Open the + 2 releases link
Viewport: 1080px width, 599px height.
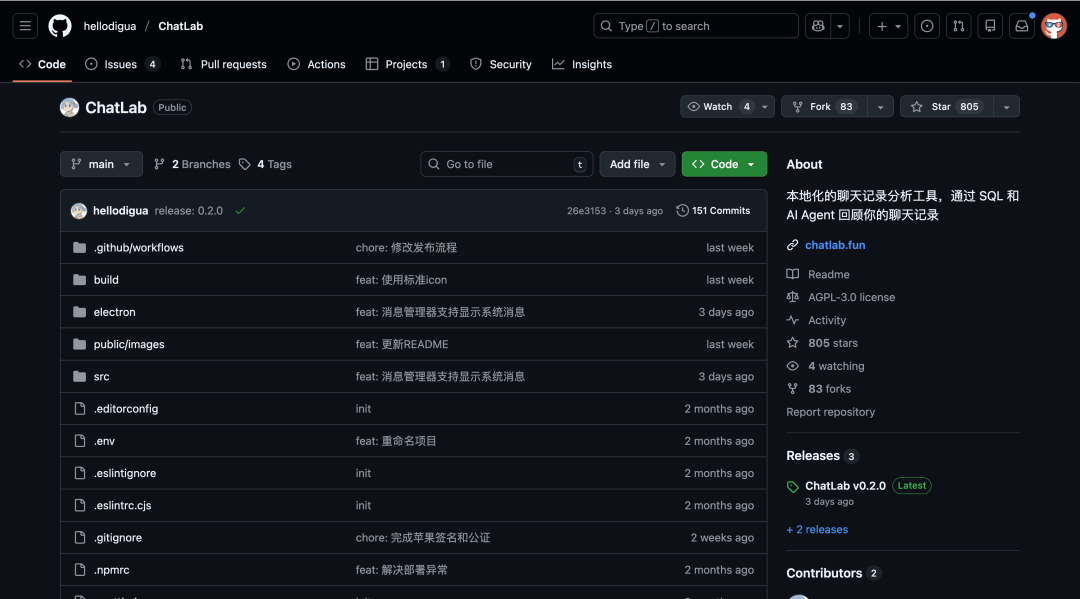pyautogui.click(x=817, y=529)
